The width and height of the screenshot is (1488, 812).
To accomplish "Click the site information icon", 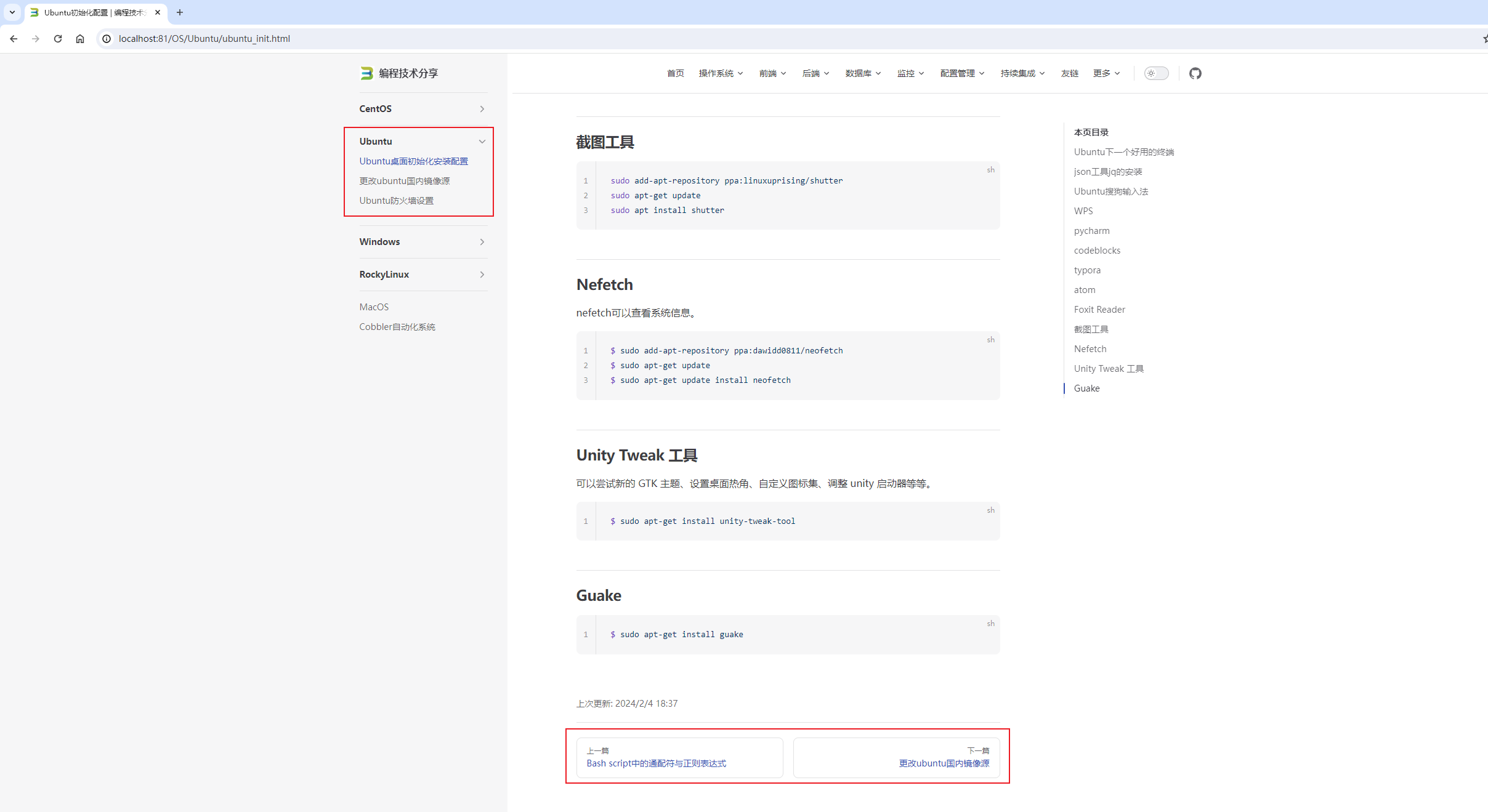I will pyautogui.click(x=107, y=39).
